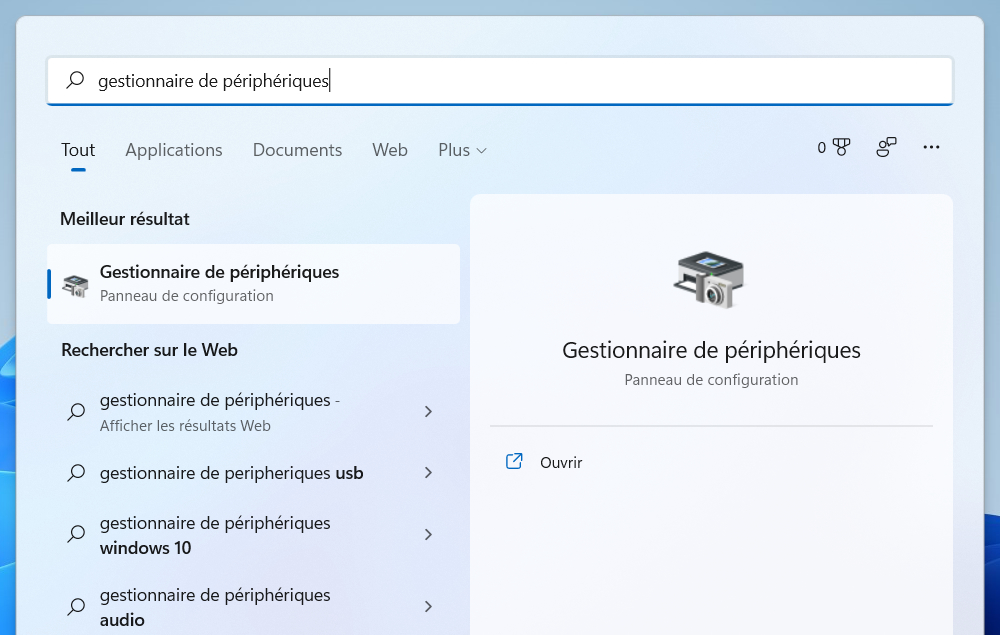Screen dimensions: 1000x635
Task: Click 'Panneau de configuration' text in preview pane
Action: 711,380
